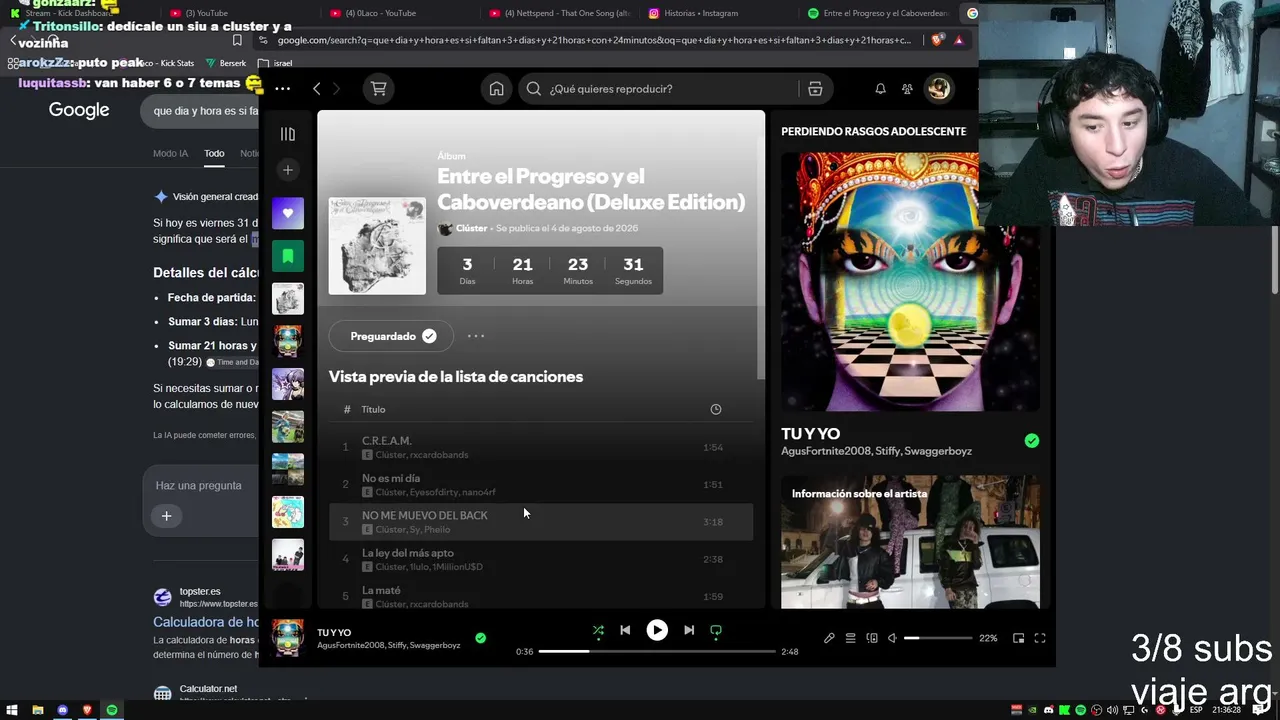
Task: Click the Google logo
Action: pyautogui.click(x=79, y=110)
